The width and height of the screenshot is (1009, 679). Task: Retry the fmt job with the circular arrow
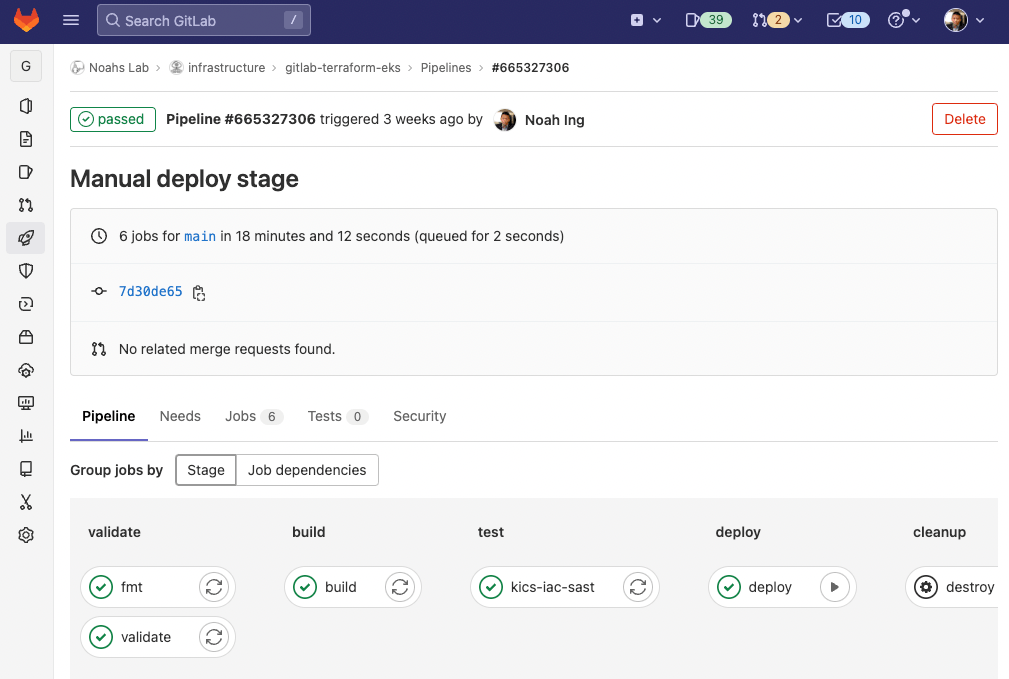[214, 587]
